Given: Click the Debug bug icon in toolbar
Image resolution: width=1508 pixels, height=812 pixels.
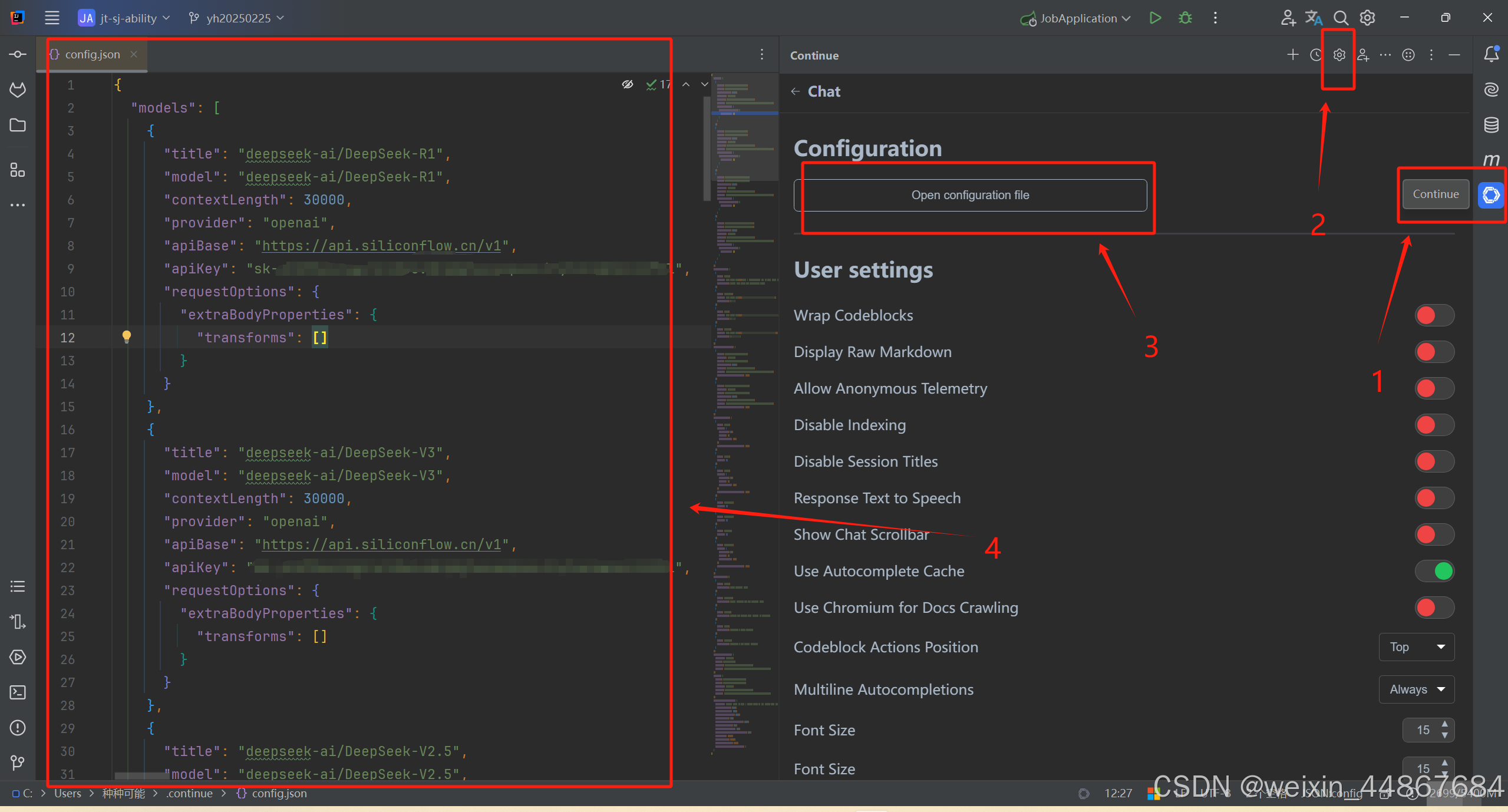Looking at the screenshot, I should [x=1185, y=18].
